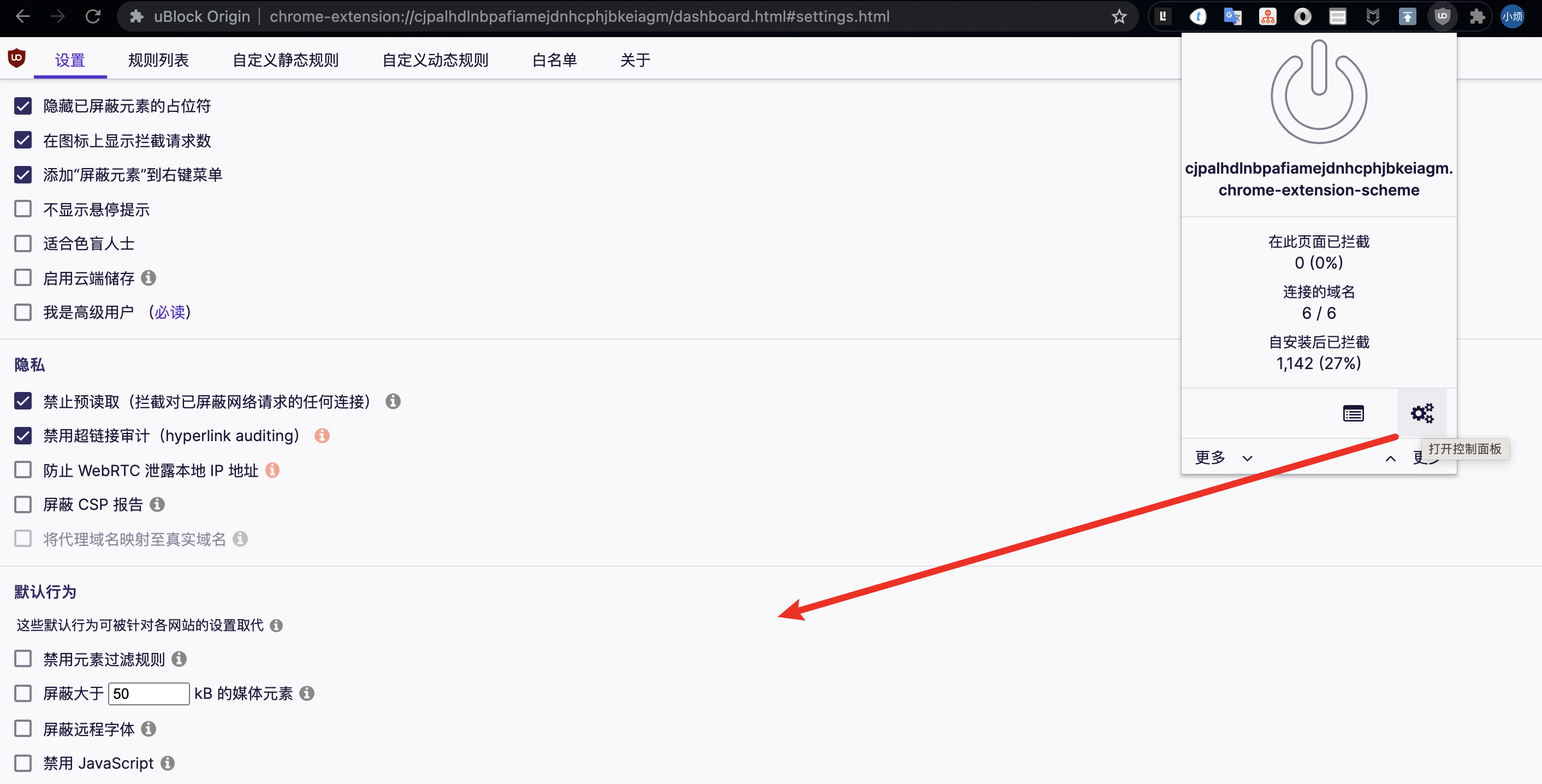Open the logger list icon in popup

click(1353, 413)
